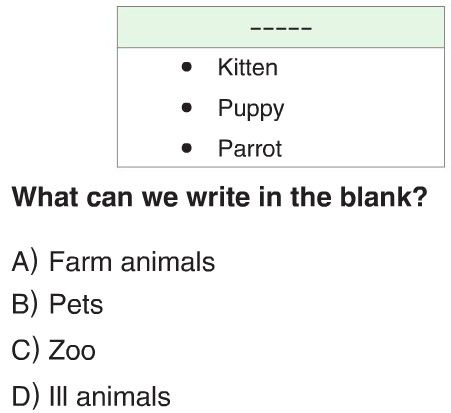The image size is (451, 413).
Task: Click the bullet beside Kitten
Action: pyautogui.click(x=187, y=67)
